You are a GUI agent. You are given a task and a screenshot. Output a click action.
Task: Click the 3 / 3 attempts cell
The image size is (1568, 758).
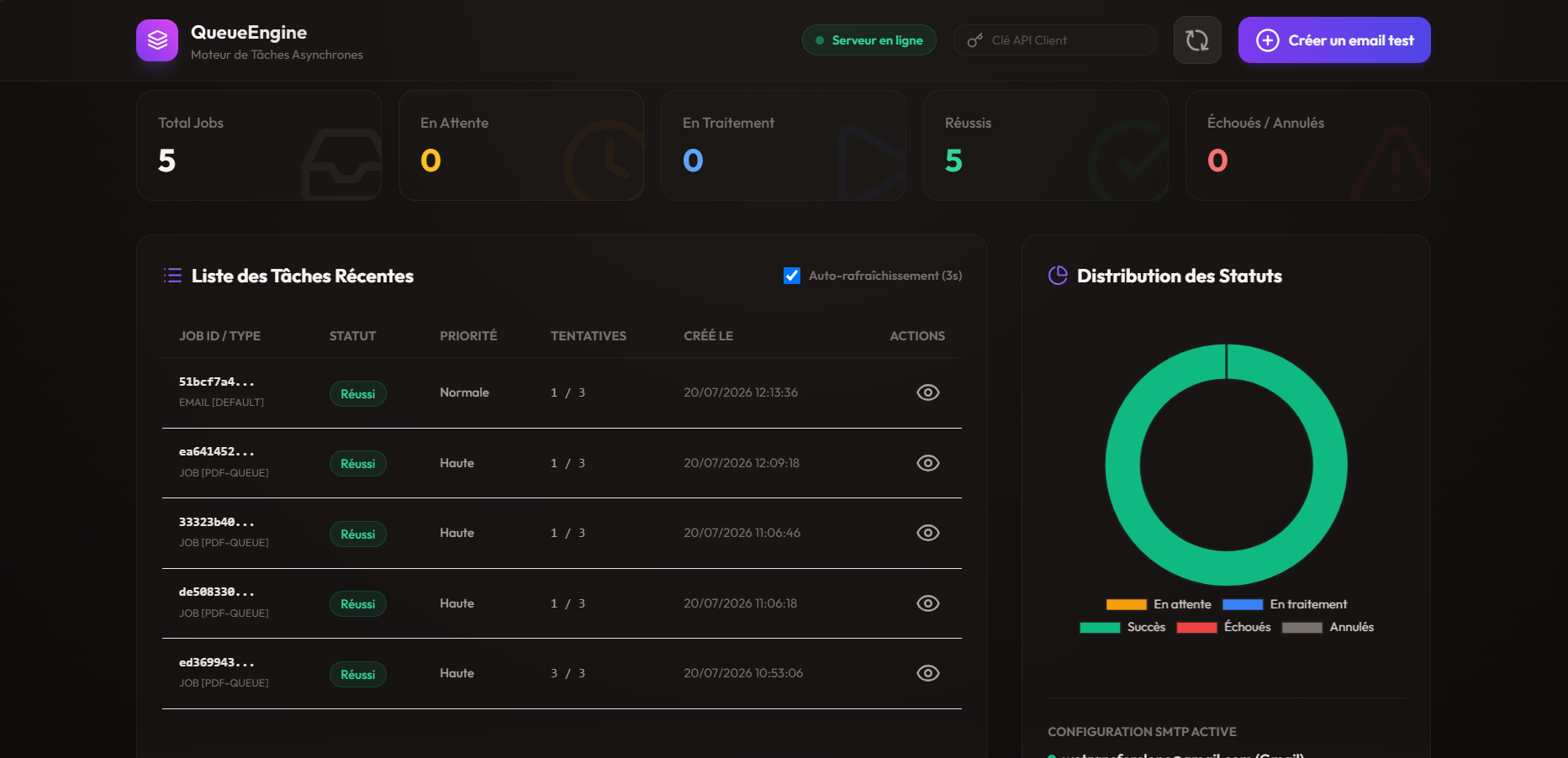click(x=568, y=673)
